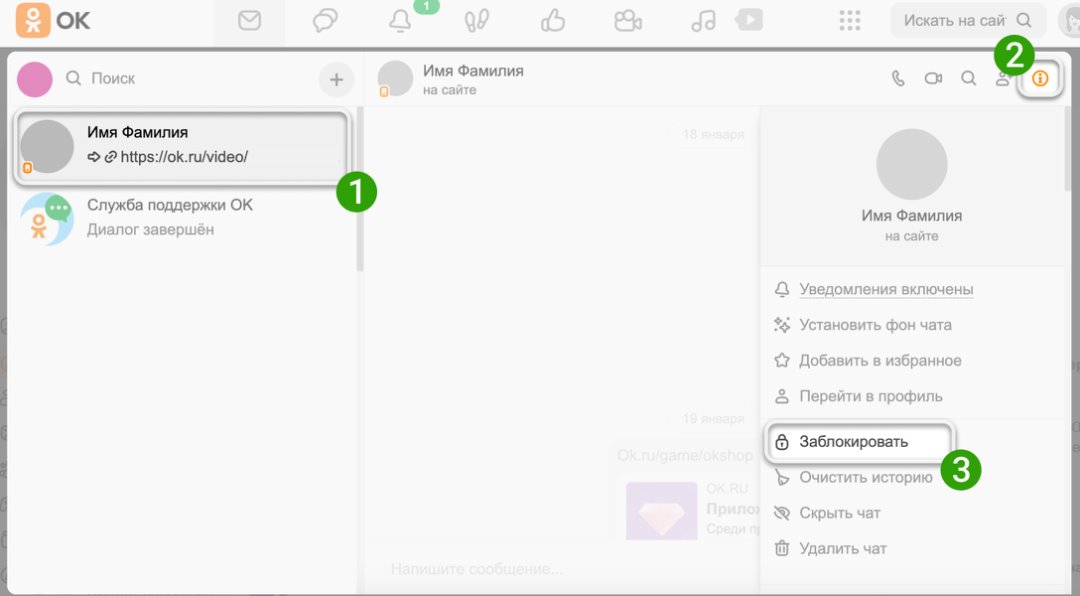Toggle 'Уведомления включены' notifications setting

885,289
